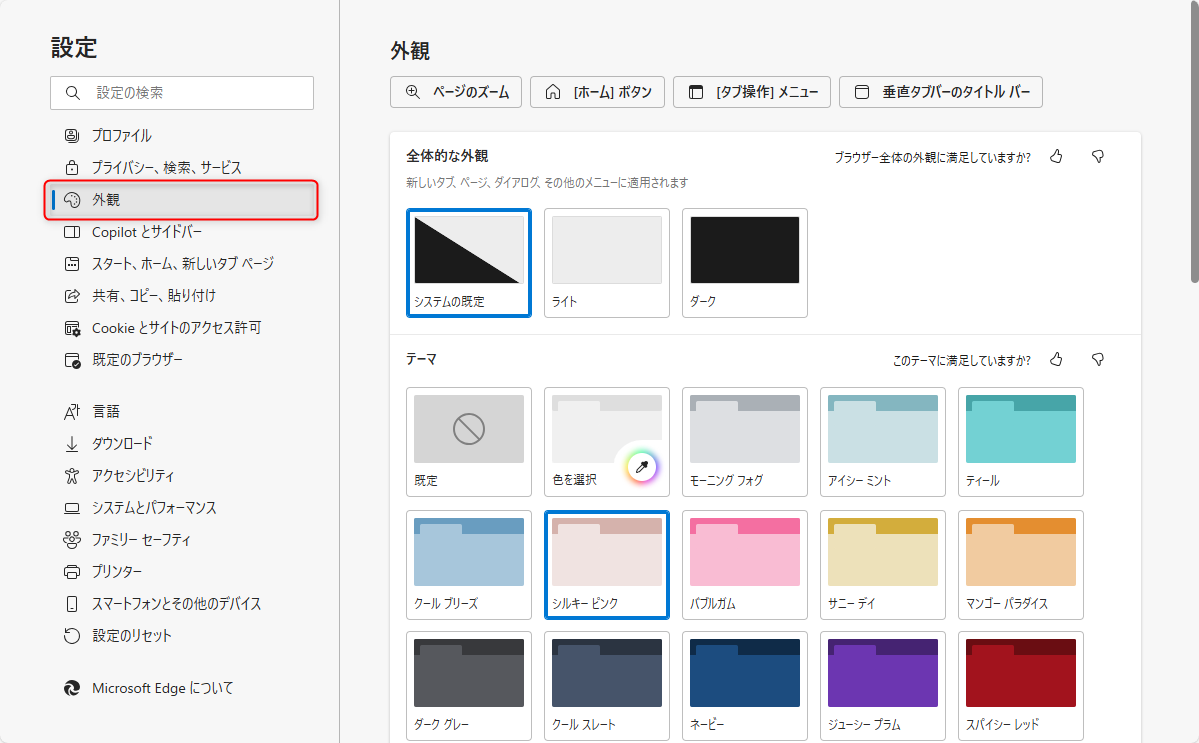
Task: Click the accessibility icon beside アクセシビリティ
Action: (72, 475)
